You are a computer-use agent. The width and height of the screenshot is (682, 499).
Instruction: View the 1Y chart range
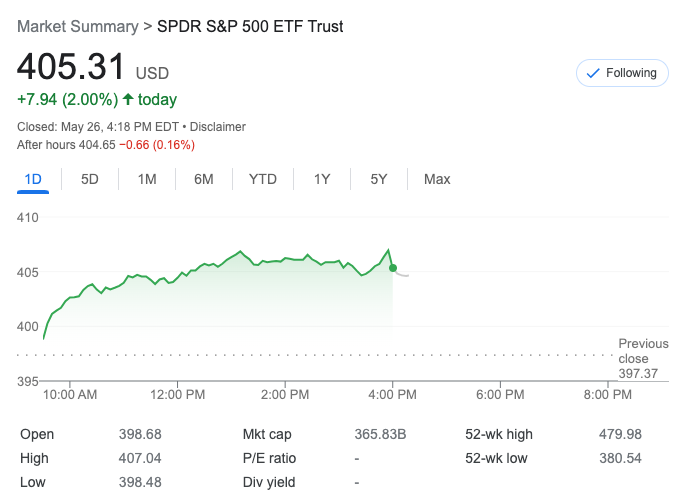click(x=322, y=179)
